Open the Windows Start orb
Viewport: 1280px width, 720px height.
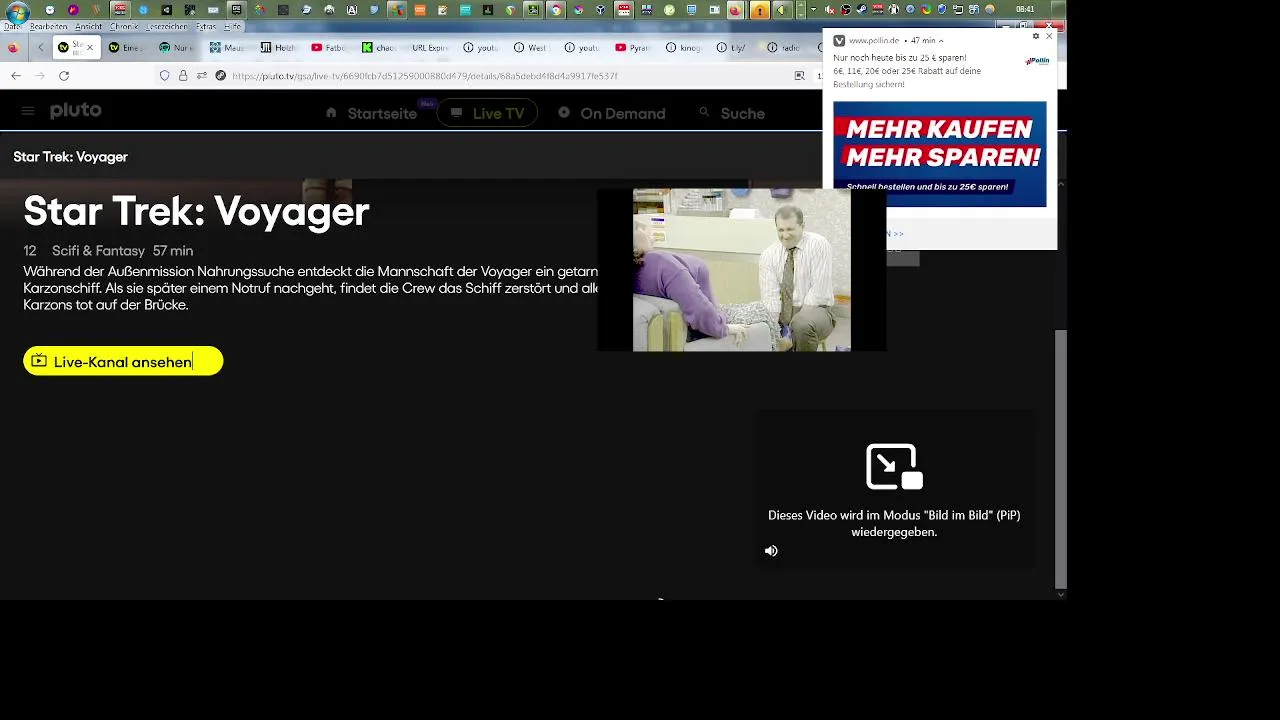pyautogui.click(x=17, y=11)
